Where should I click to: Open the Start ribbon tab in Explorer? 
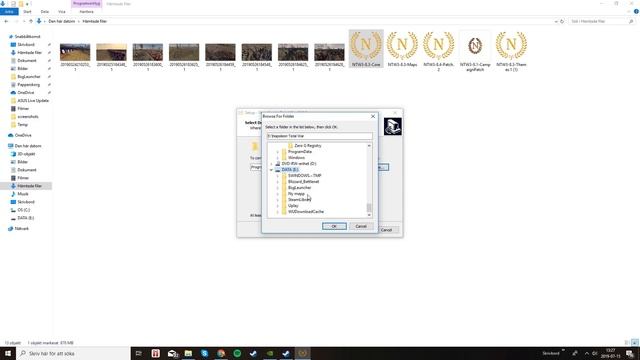click(27, 12)
